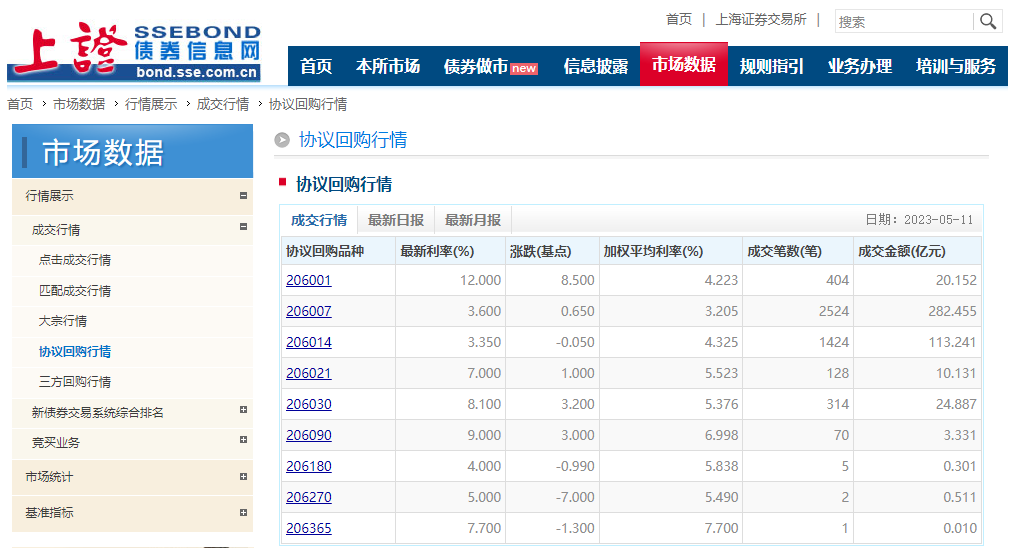Click 成交行情 in the breadcrumb trail
Screen dimensions: 1015x548
tap(223, 104)
